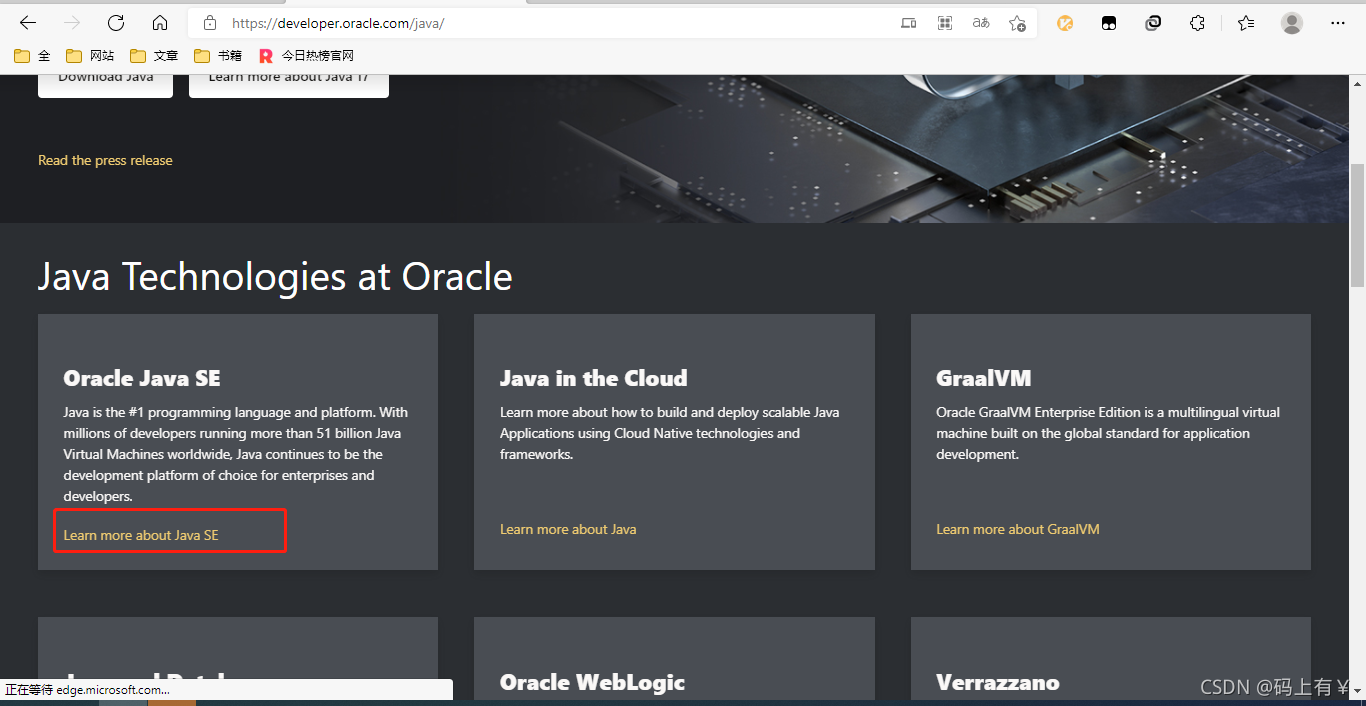Click the GraalVM card heading

coord(984,378)
